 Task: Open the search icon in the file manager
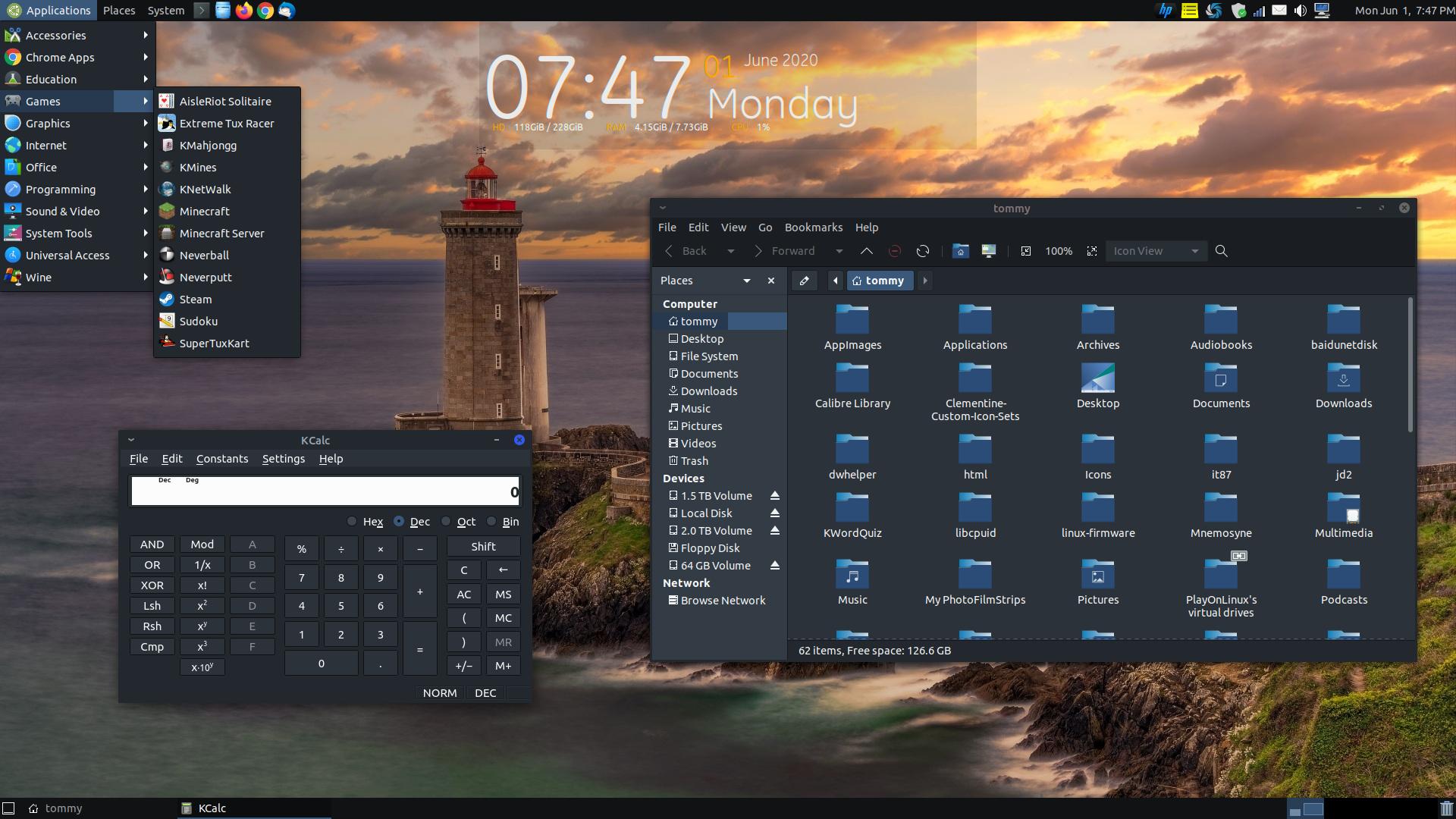tap(1221, 250)
